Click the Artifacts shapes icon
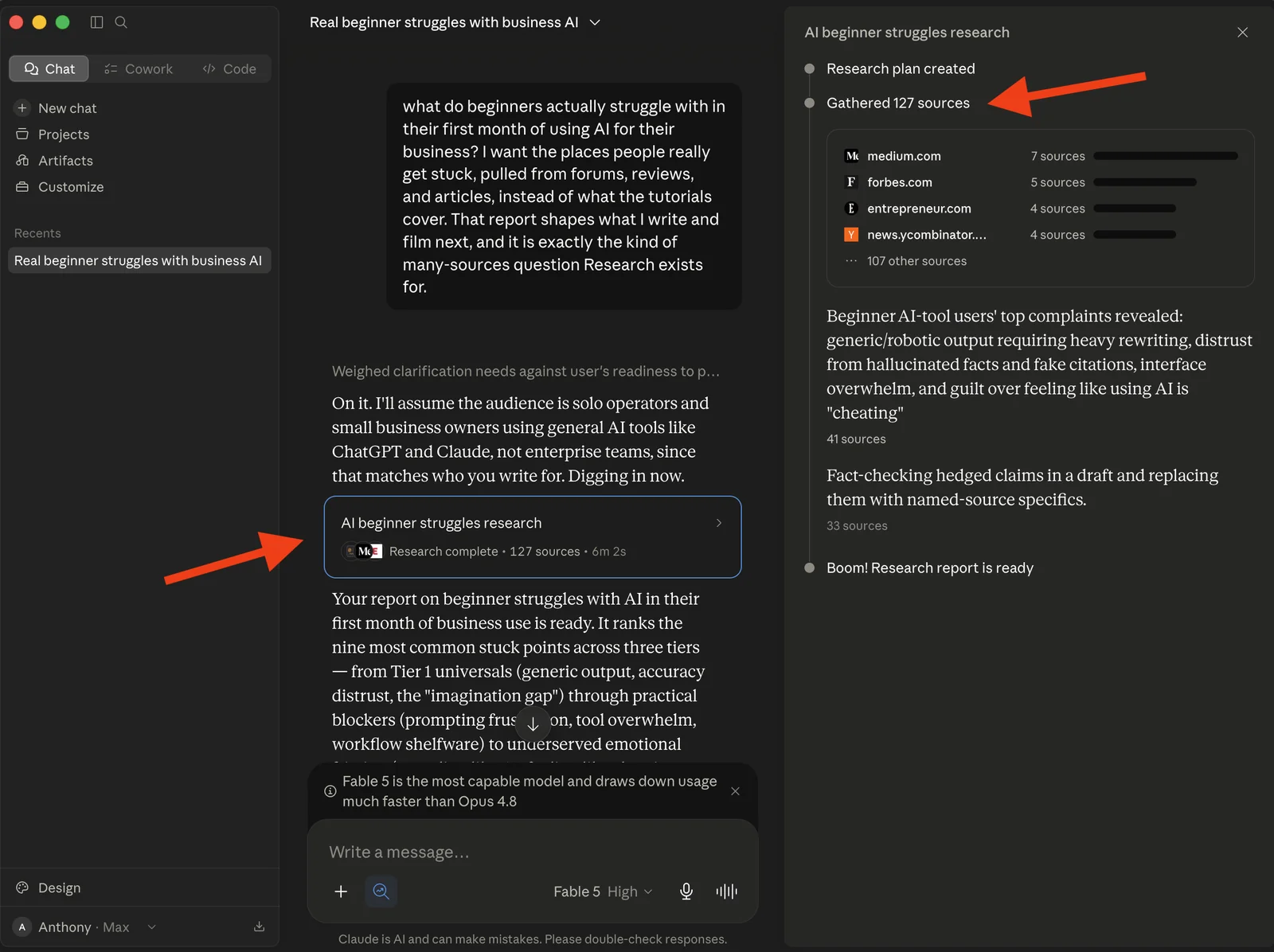 22,161
